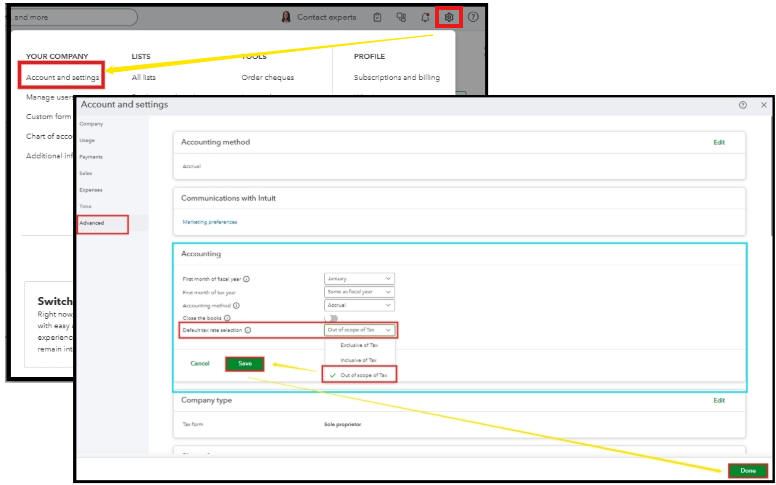Switch to the Expenses tab in settings sidebar

point(91,190)
